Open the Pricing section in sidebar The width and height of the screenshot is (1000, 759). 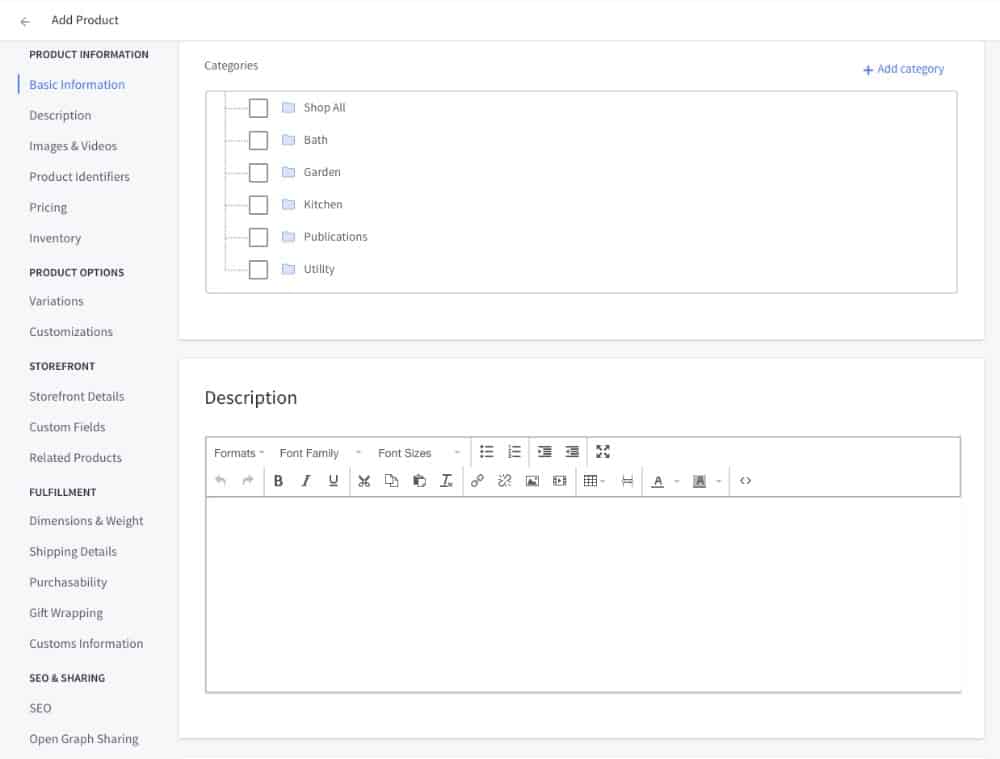tap(48, 208)
